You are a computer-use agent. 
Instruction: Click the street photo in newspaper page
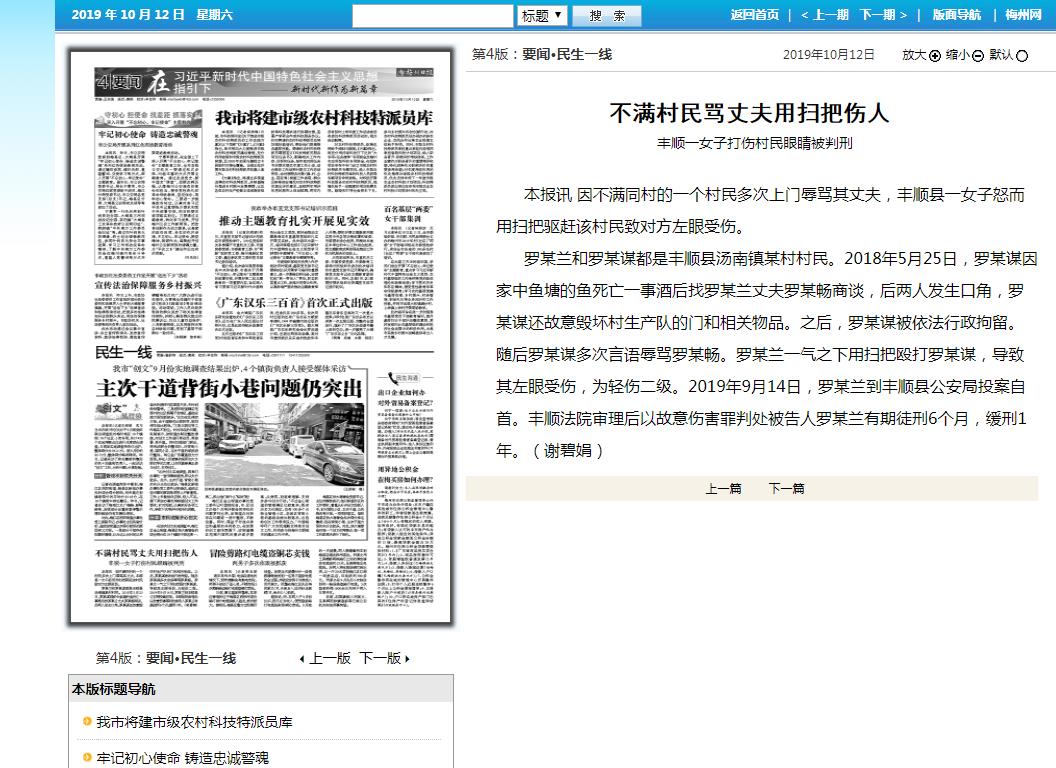[284, 443]
